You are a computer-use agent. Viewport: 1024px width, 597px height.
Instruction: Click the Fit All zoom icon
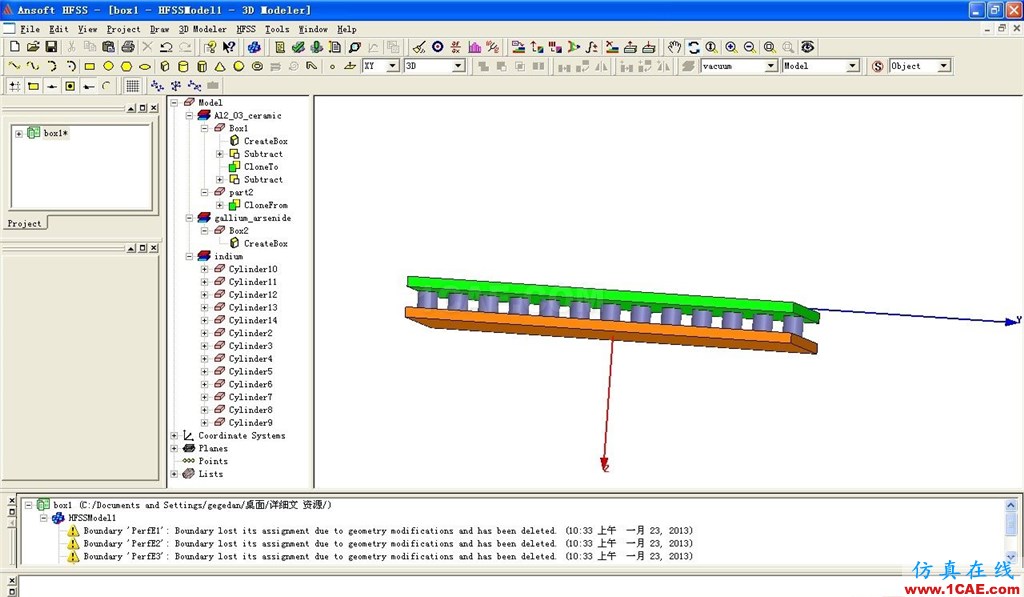[769, 47]
